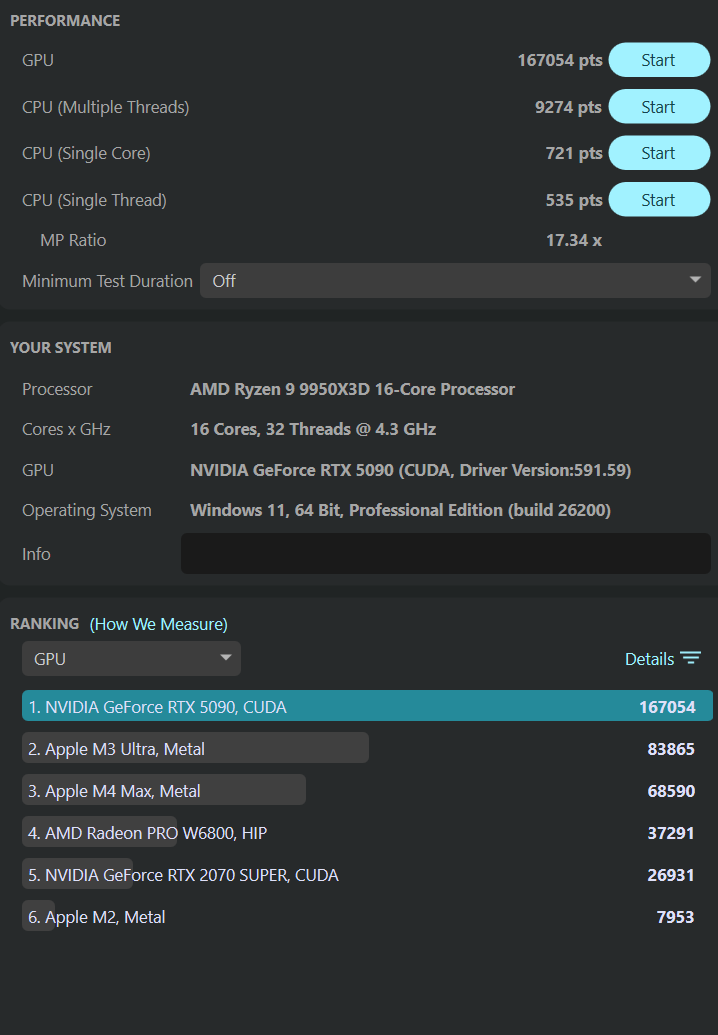Viewport: 718px width, 1035px height.
Task: Click the 7953 ranking score
Action: tap(675, 917)
